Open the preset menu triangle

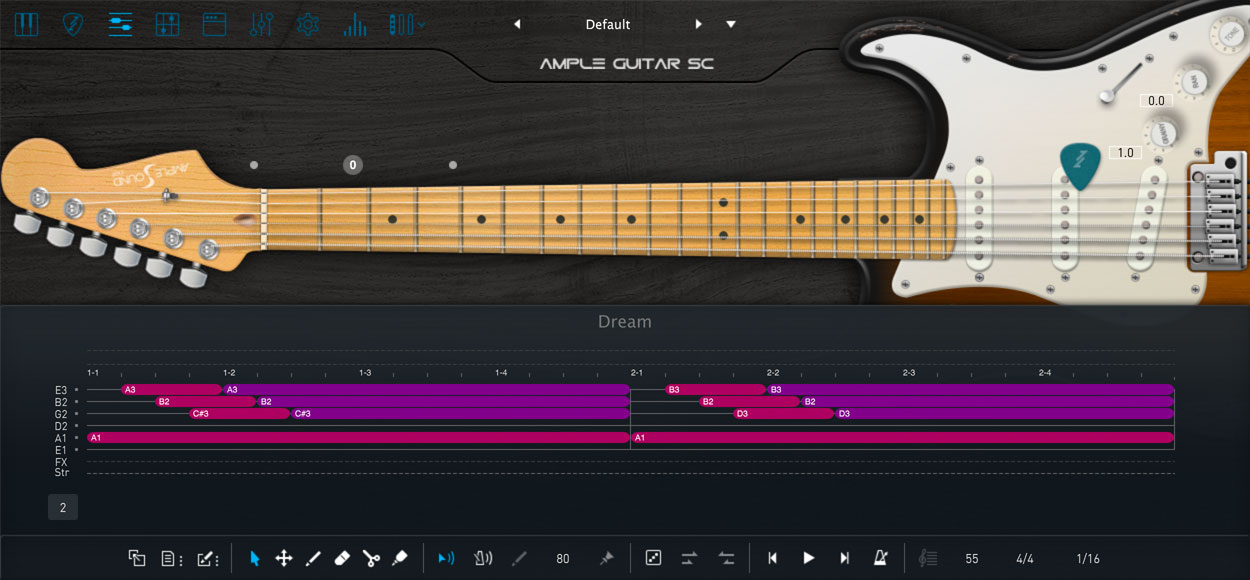pyautogui.click(x=731, y=24)
